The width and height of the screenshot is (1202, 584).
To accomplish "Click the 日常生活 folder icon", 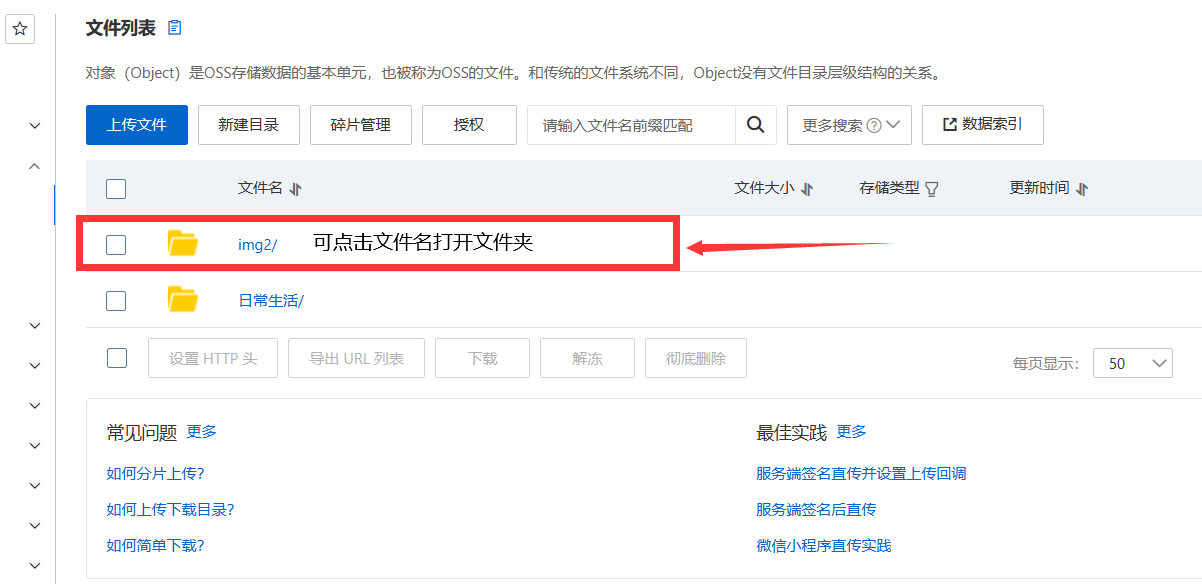I will click(x=182, y=299).
